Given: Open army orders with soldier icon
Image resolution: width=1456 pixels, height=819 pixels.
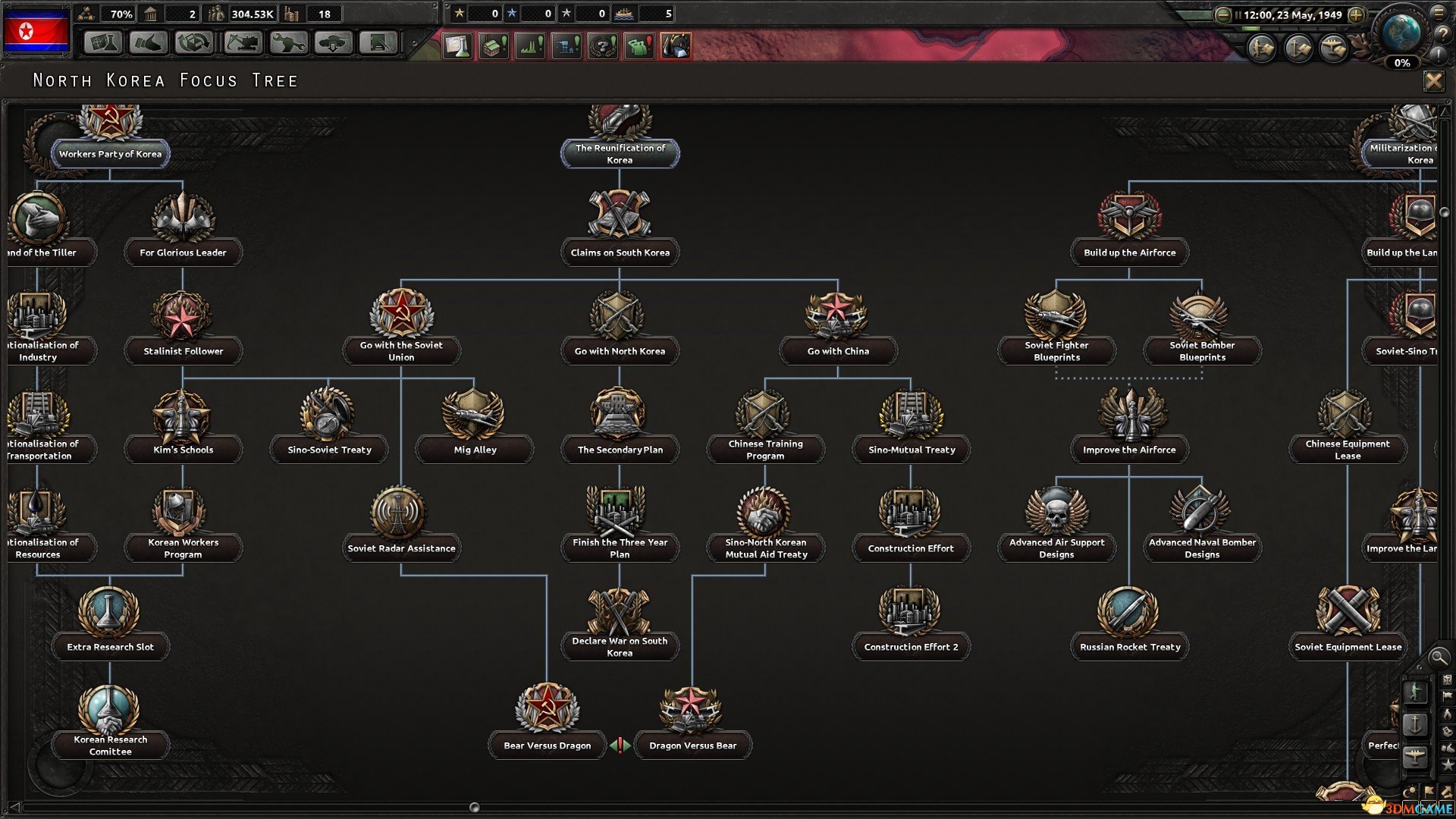Looking at the screenshot, I should pos(1262,49).
